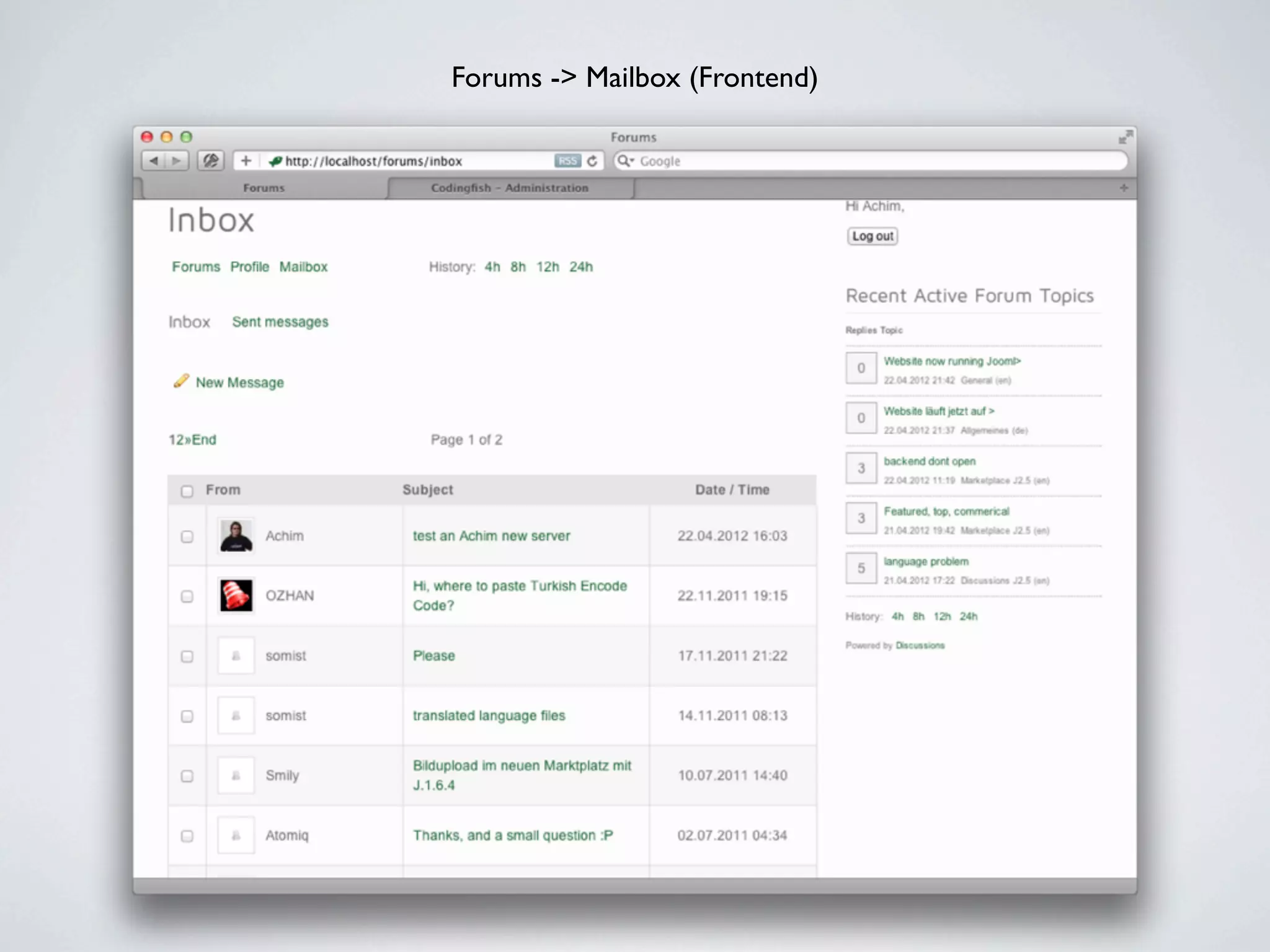Viewport: 1270px width, 952px height.
Task: Open OZHAN's avatar image
Action: coord(236,596)
